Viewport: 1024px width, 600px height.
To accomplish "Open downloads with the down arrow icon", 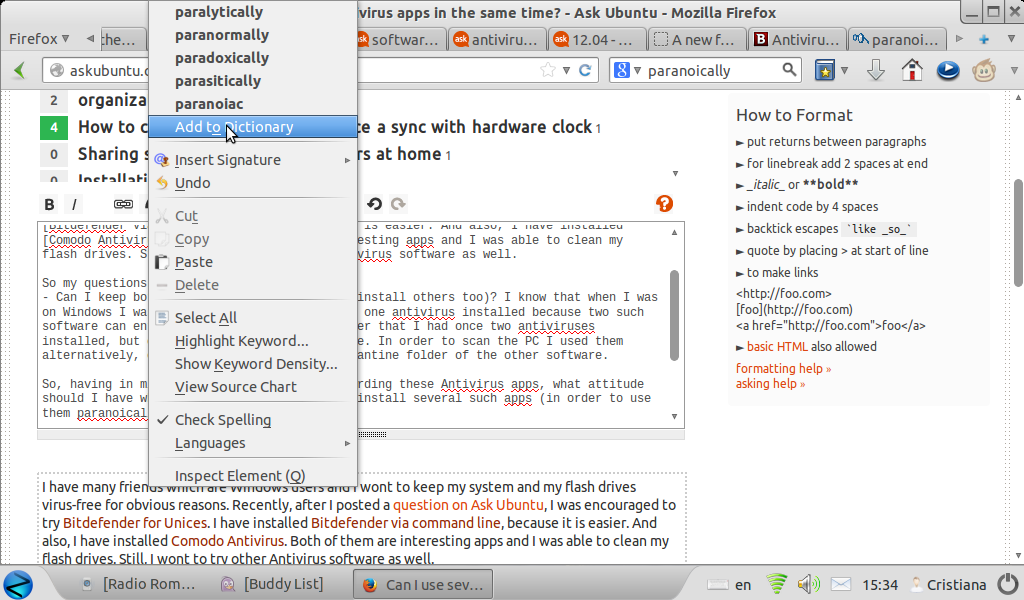I will point(875,71).
